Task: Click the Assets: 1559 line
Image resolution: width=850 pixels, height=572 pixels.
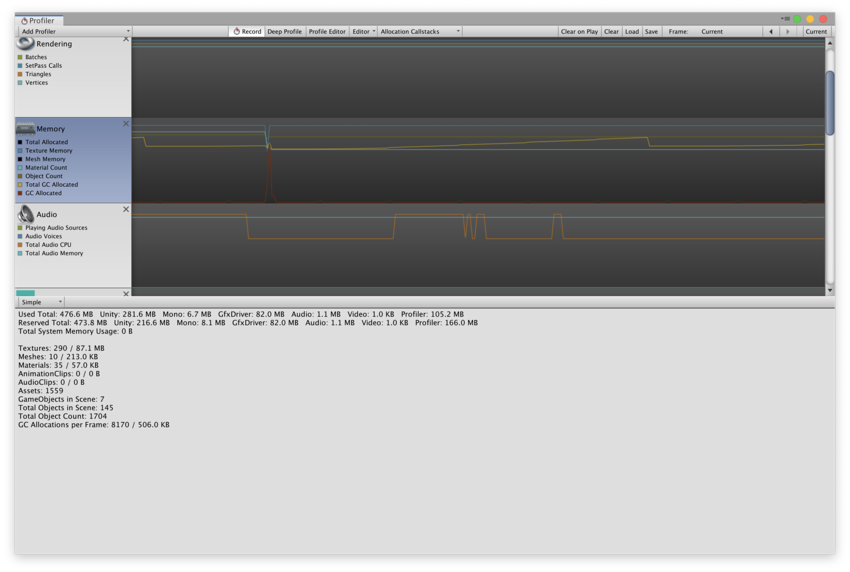Action: click(x=41, y=390)
